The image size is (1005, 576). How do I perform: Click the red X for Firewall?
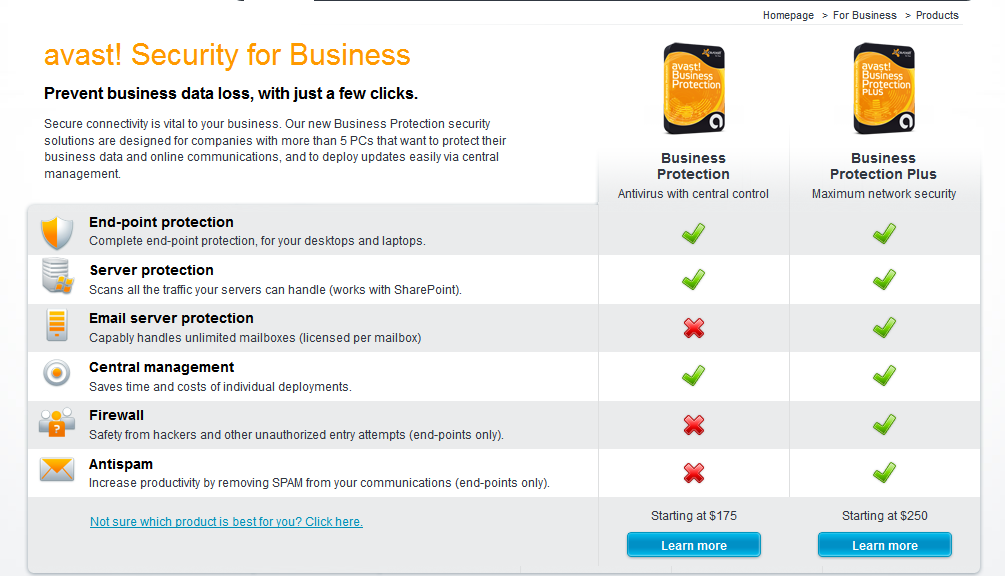(694, 425)
